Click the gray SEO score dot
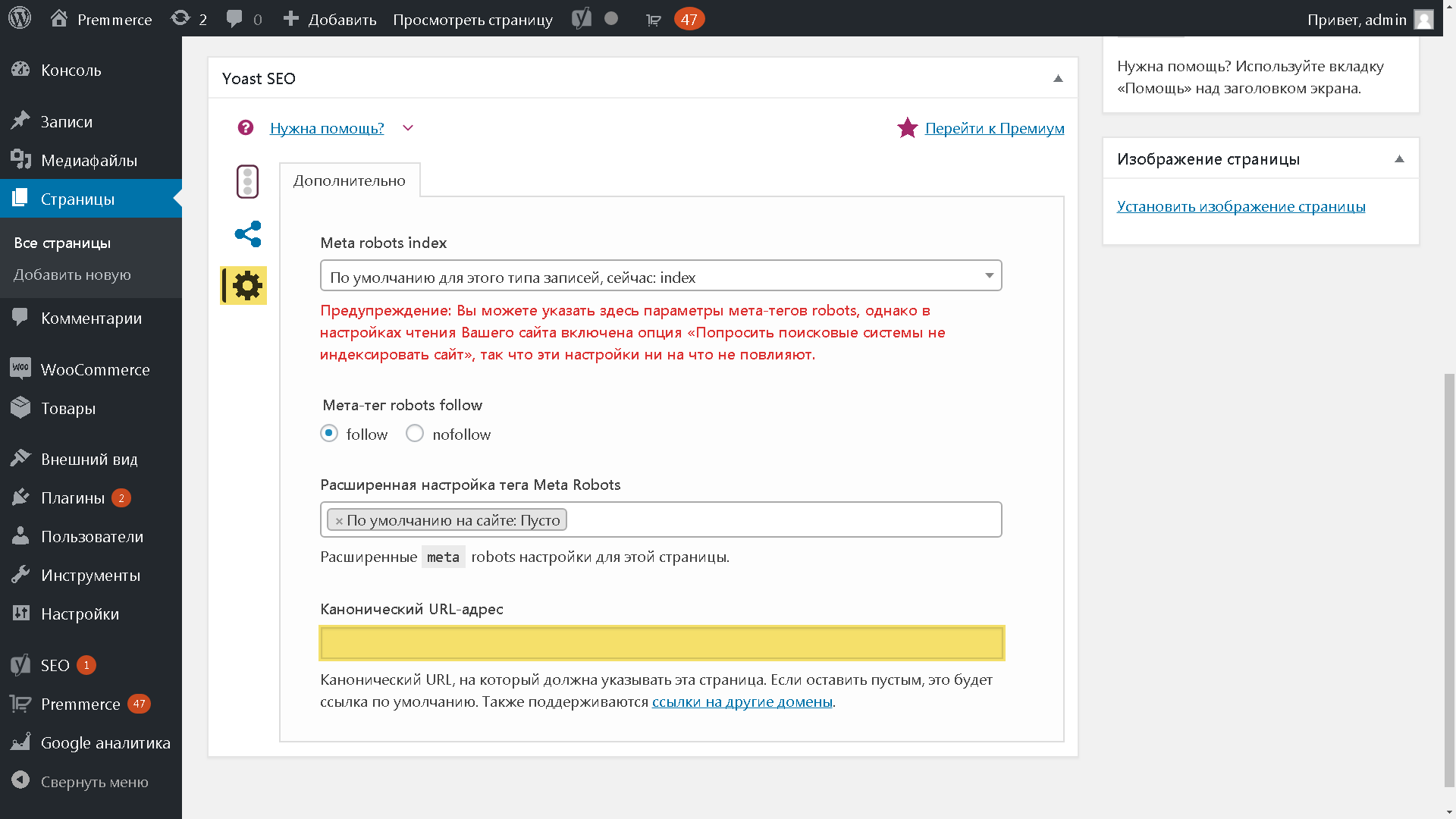Screen dimensions: 1456x819 click(611, 18)
